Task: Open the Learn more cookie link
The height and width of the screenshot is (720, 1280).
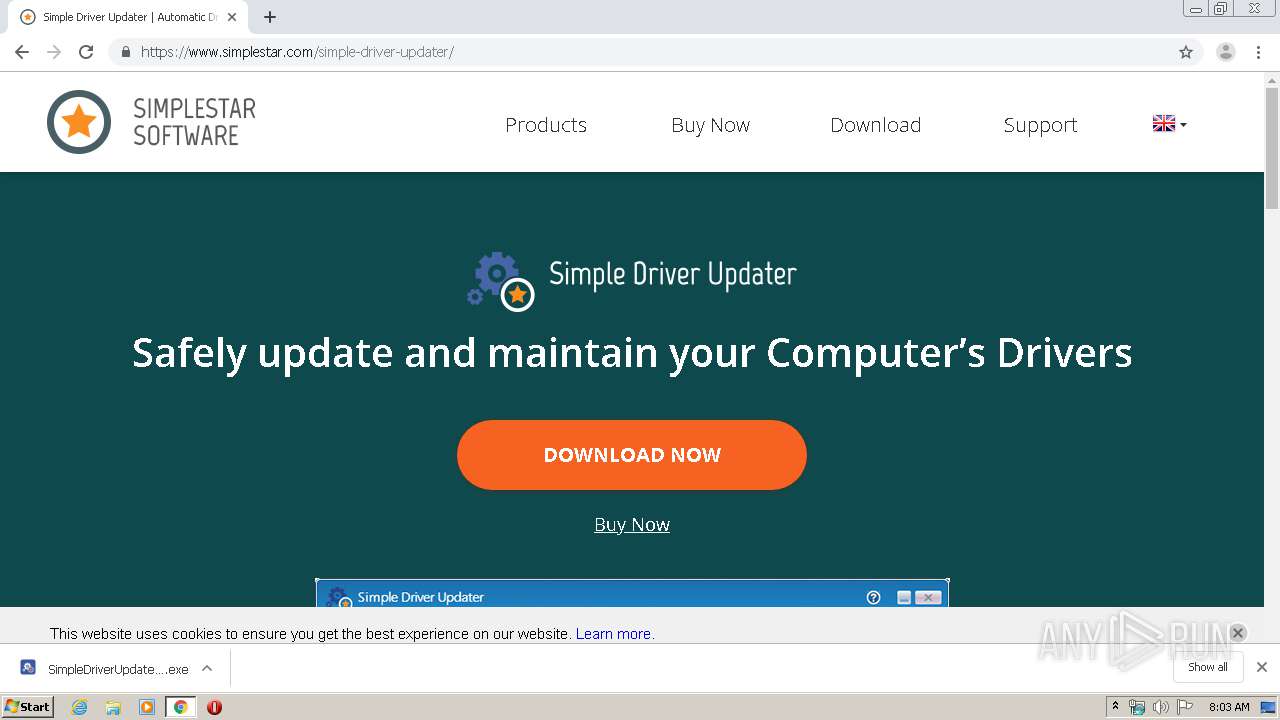Action: coord(613,634)
